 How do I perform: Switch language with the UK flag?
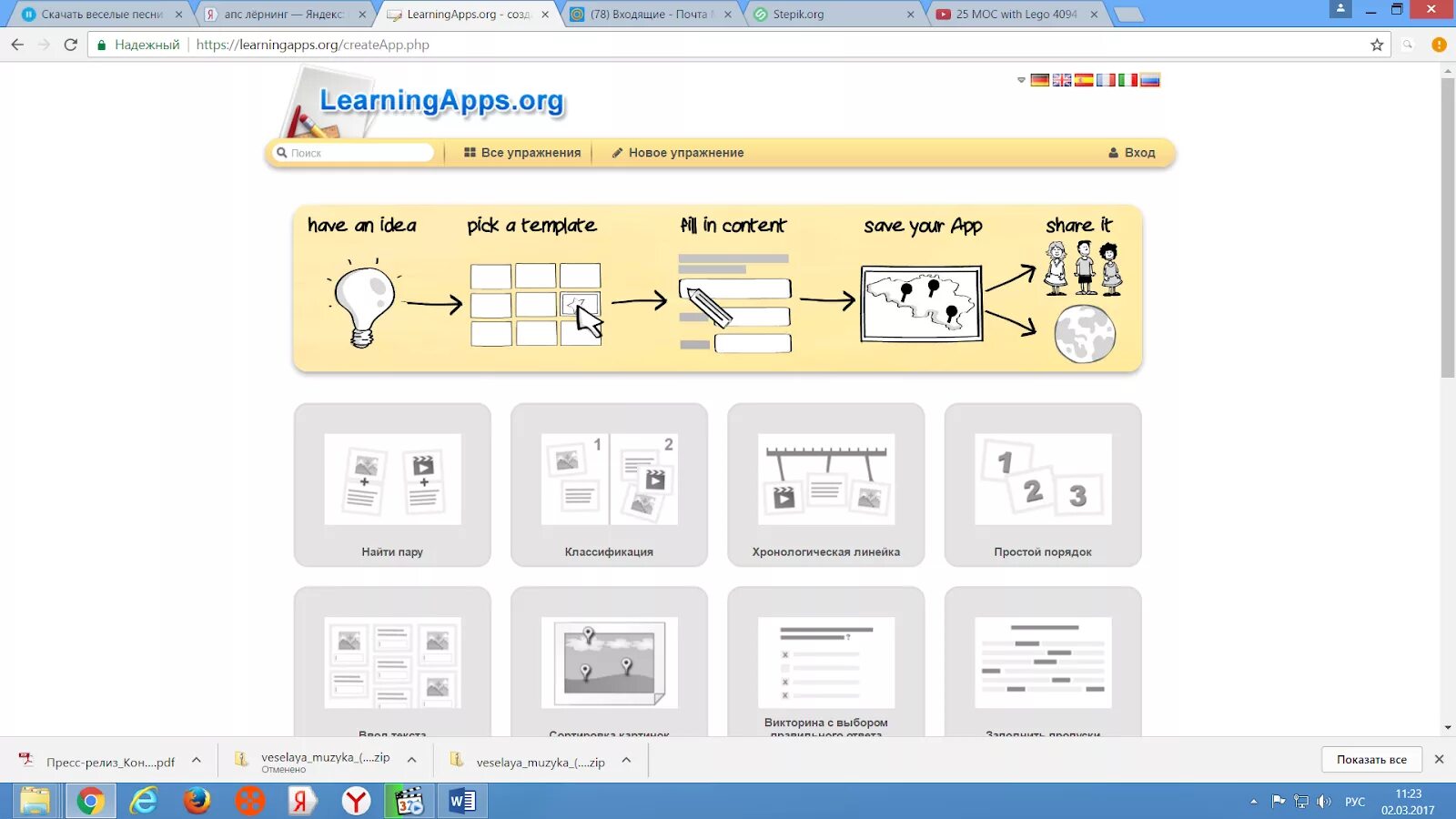(x=1062, y=80)
